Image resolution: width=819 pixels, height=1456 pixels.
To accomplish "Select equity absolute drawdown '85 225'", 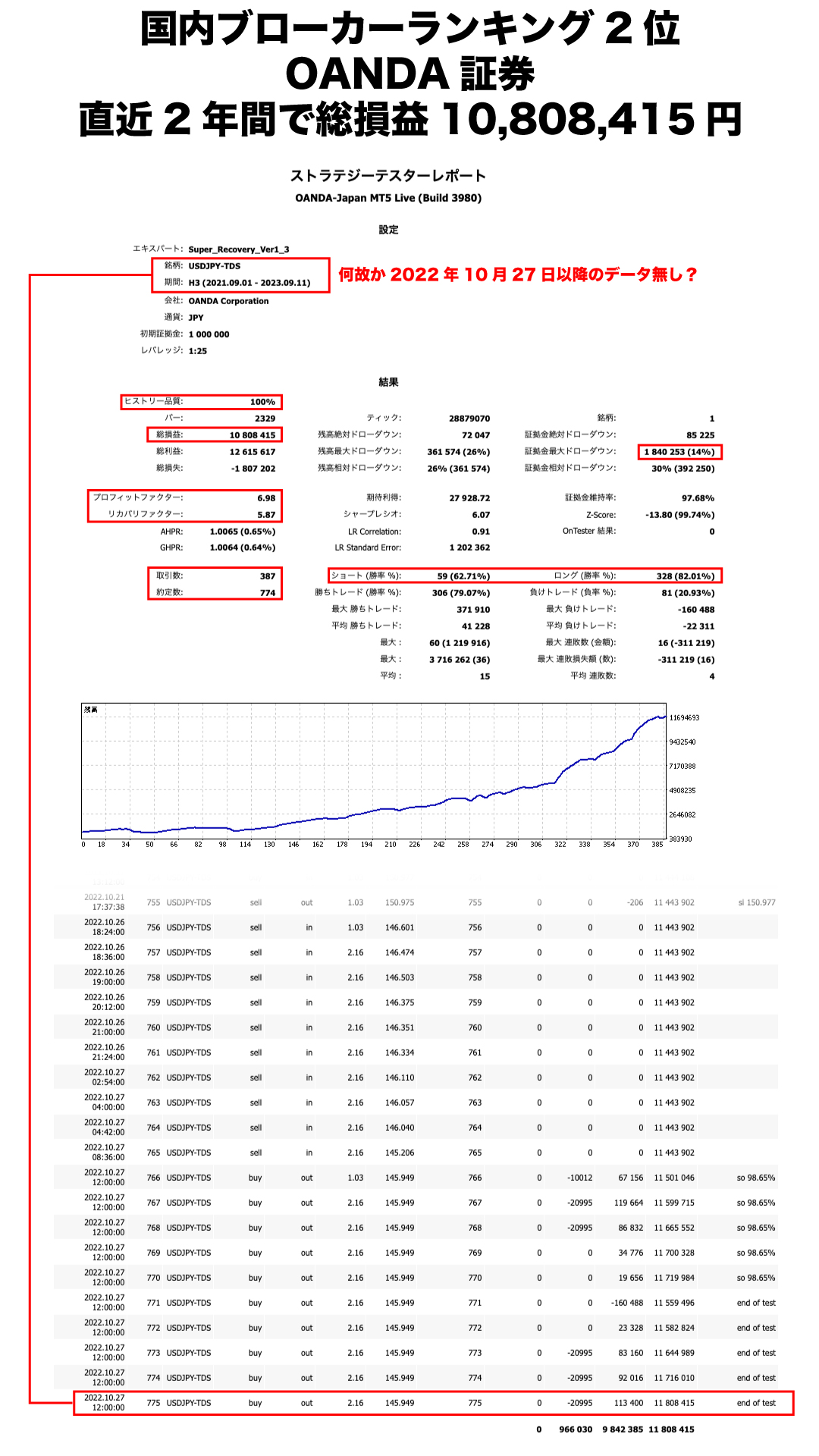I will pyautogui.click(x=701, y=435).
